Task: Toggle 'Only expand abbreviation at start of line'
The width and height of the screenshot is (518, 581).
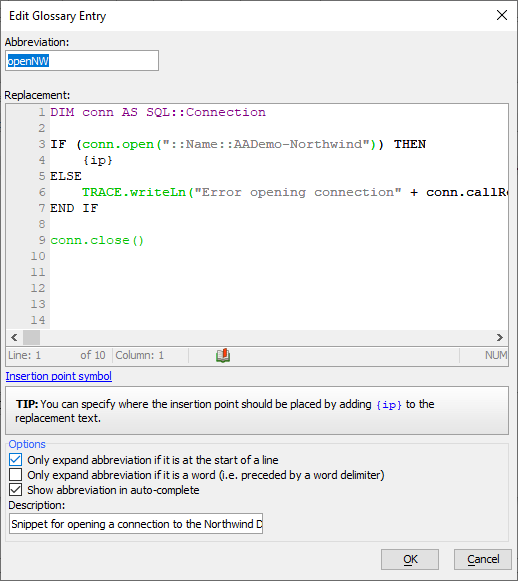Action: (16, 460)
